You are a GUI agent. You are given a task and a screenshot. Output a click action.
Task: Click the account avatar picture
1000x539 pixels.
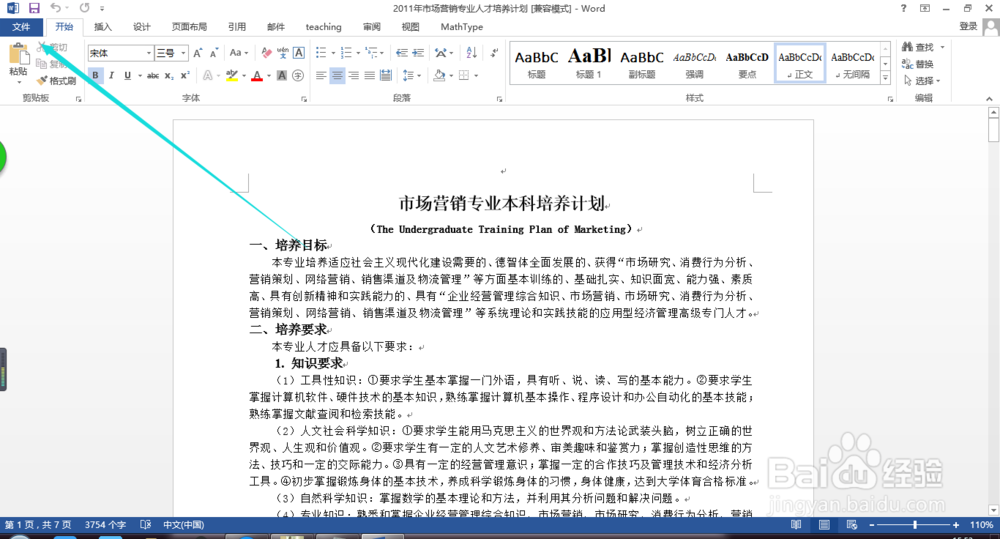(990, 27)
